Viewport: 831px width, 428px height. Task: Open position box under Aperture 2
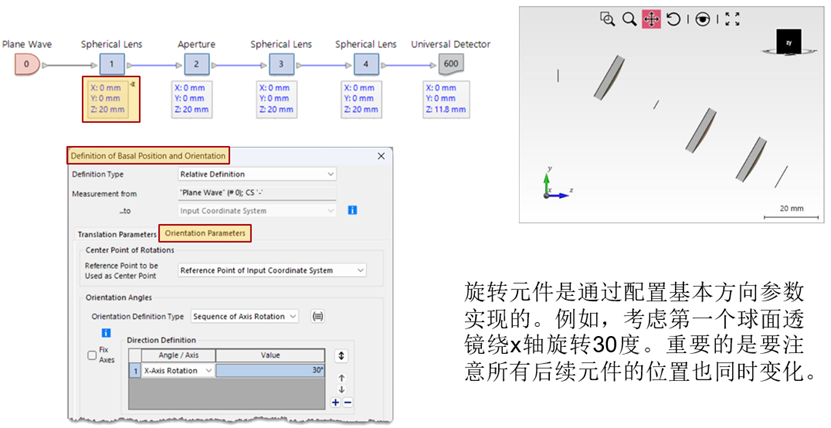coord(192,99)
